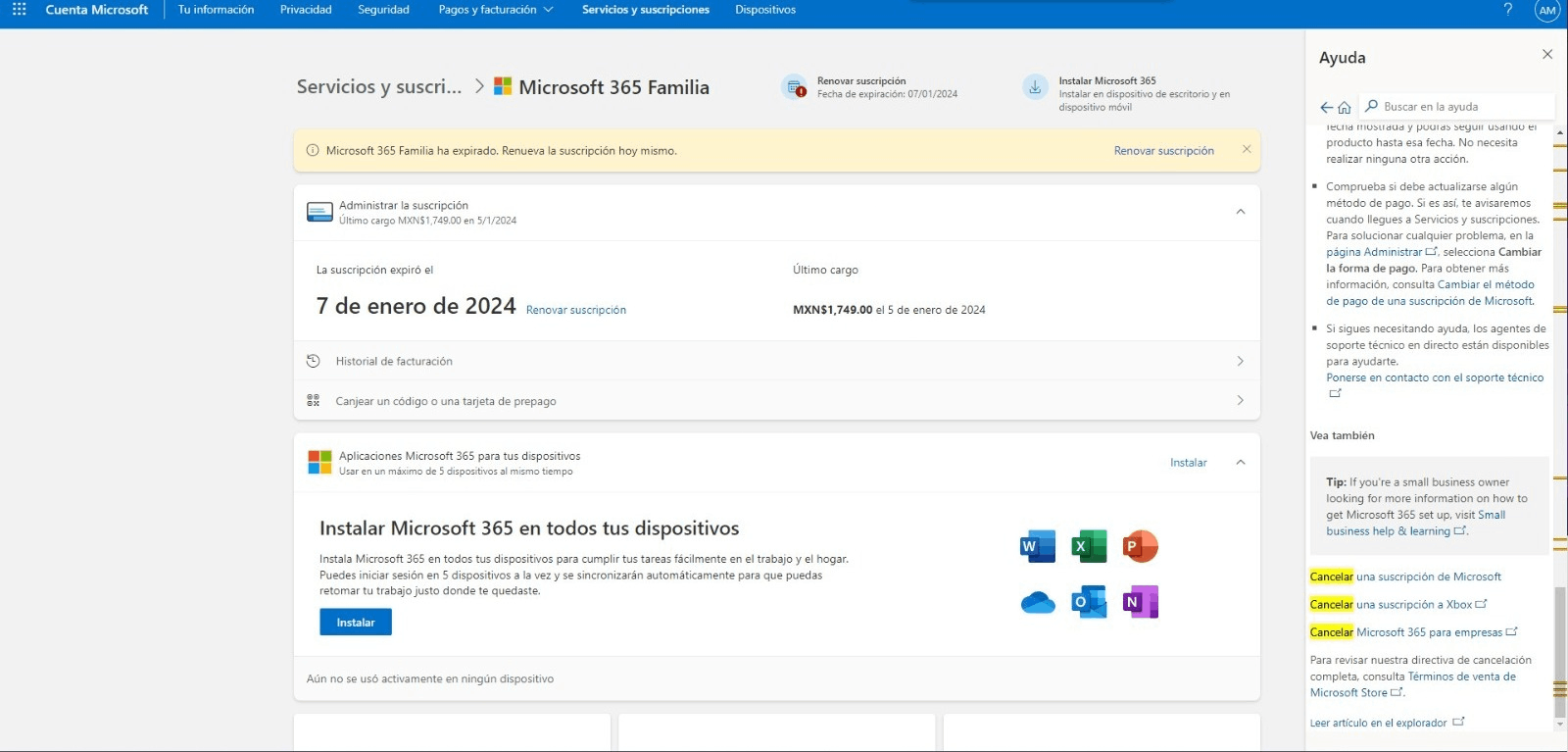The image size is (1568, 752).
Task: Click the QR code redeem icon
Action: click(x=314, y=400)
